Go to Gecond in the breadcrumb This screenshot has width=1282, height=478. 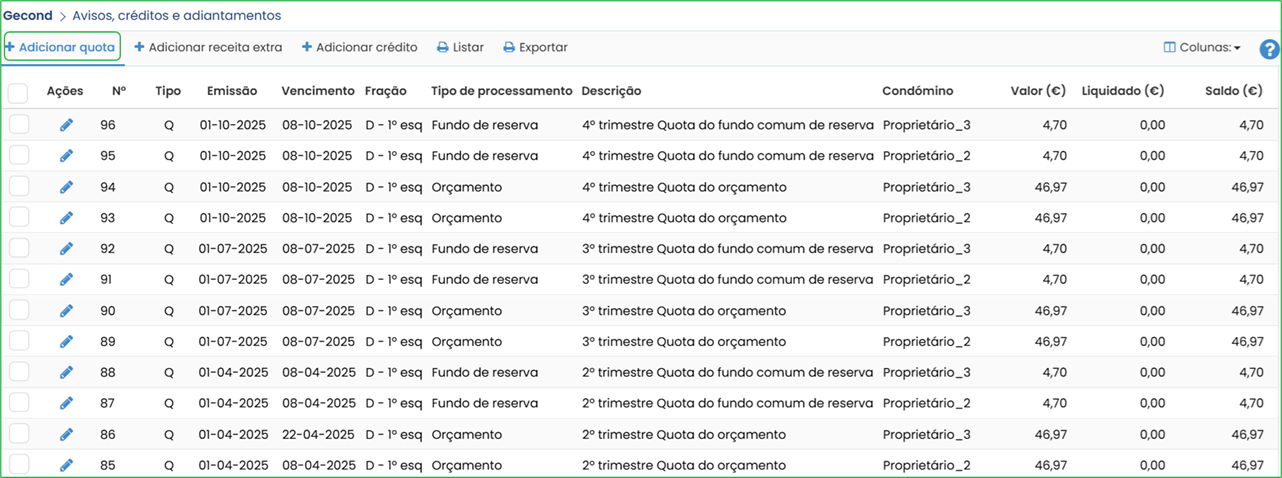click(x=27, y=16)
